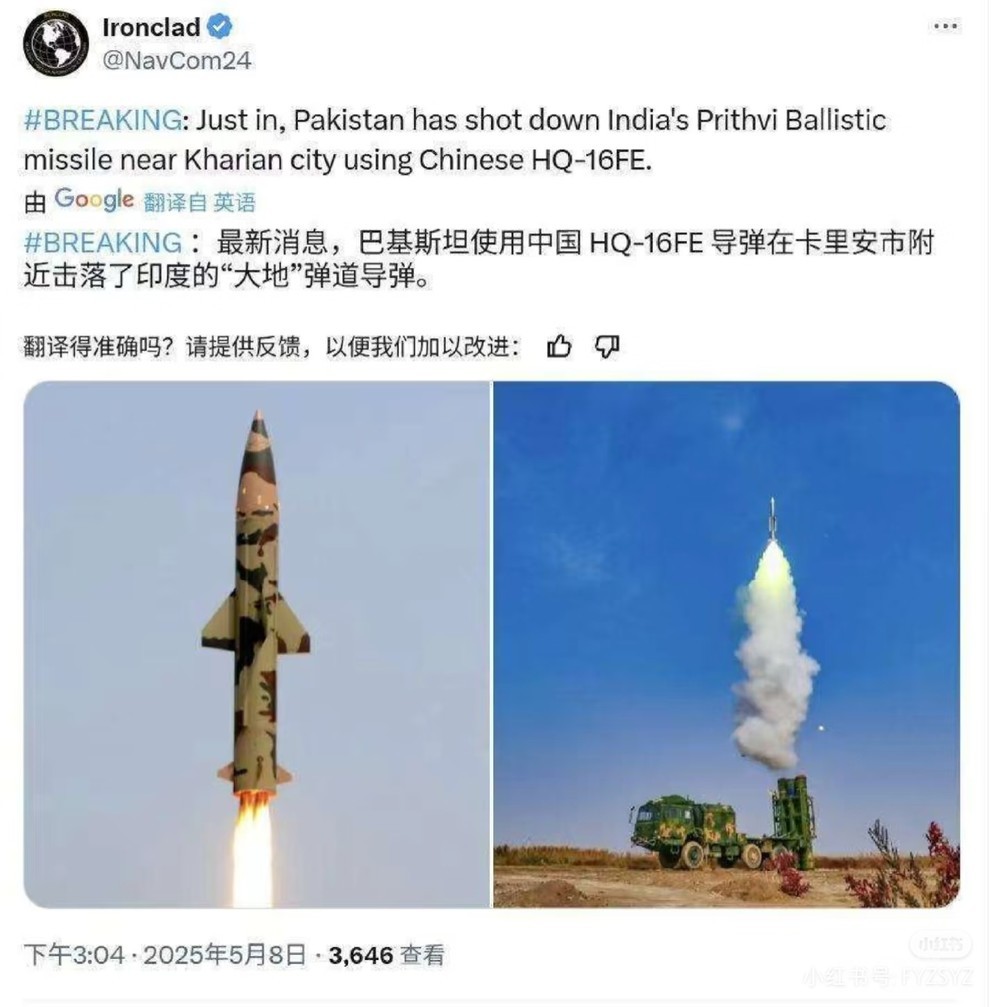Image resolution: width=1000 pixels, height=1007 pixels.
Task: Click the translated #BREAKING hashtag
Action: 103,243
